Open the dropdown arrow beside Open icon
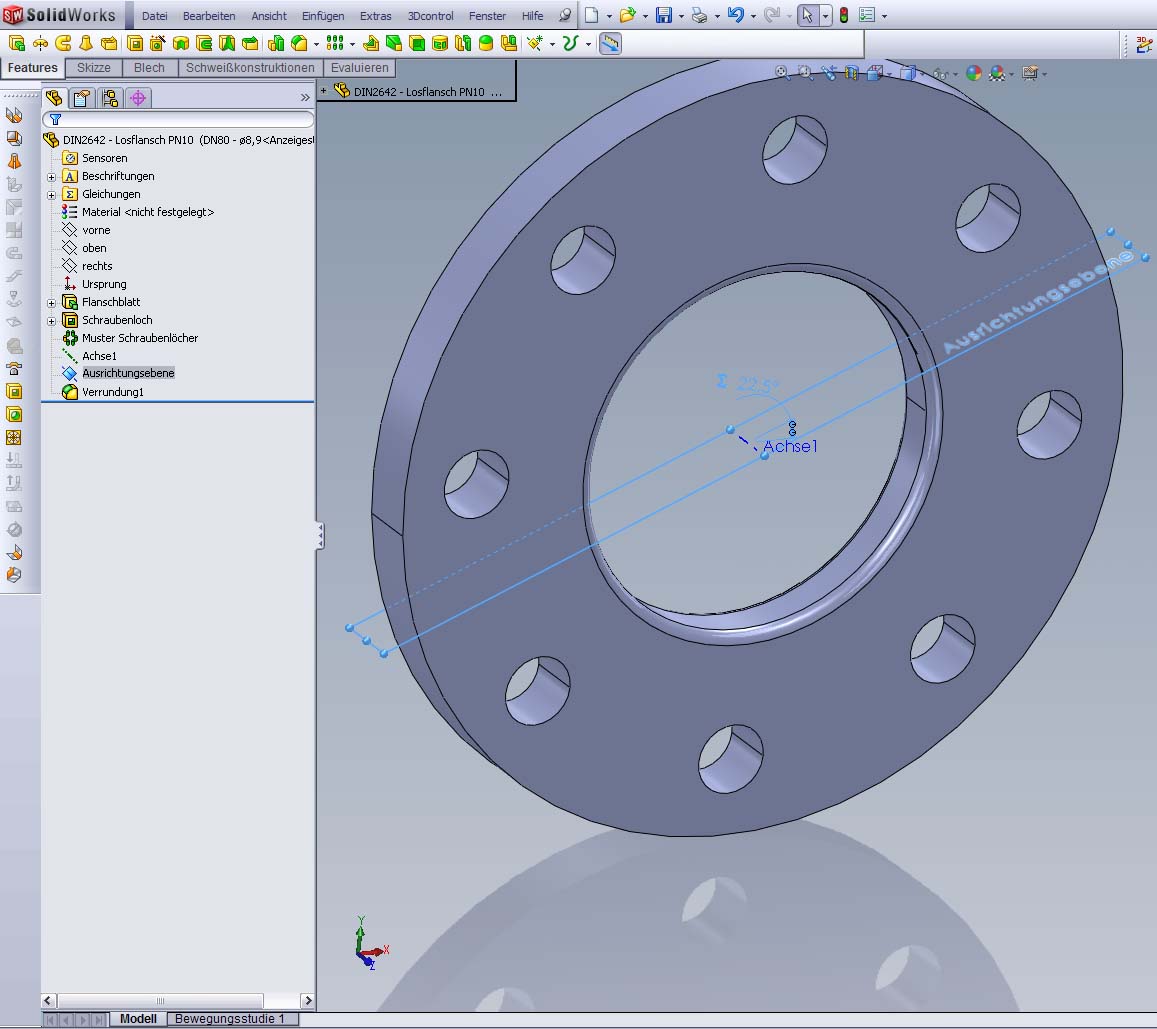The width and height of the screenshot is (1157, 1029). point(645,16)
